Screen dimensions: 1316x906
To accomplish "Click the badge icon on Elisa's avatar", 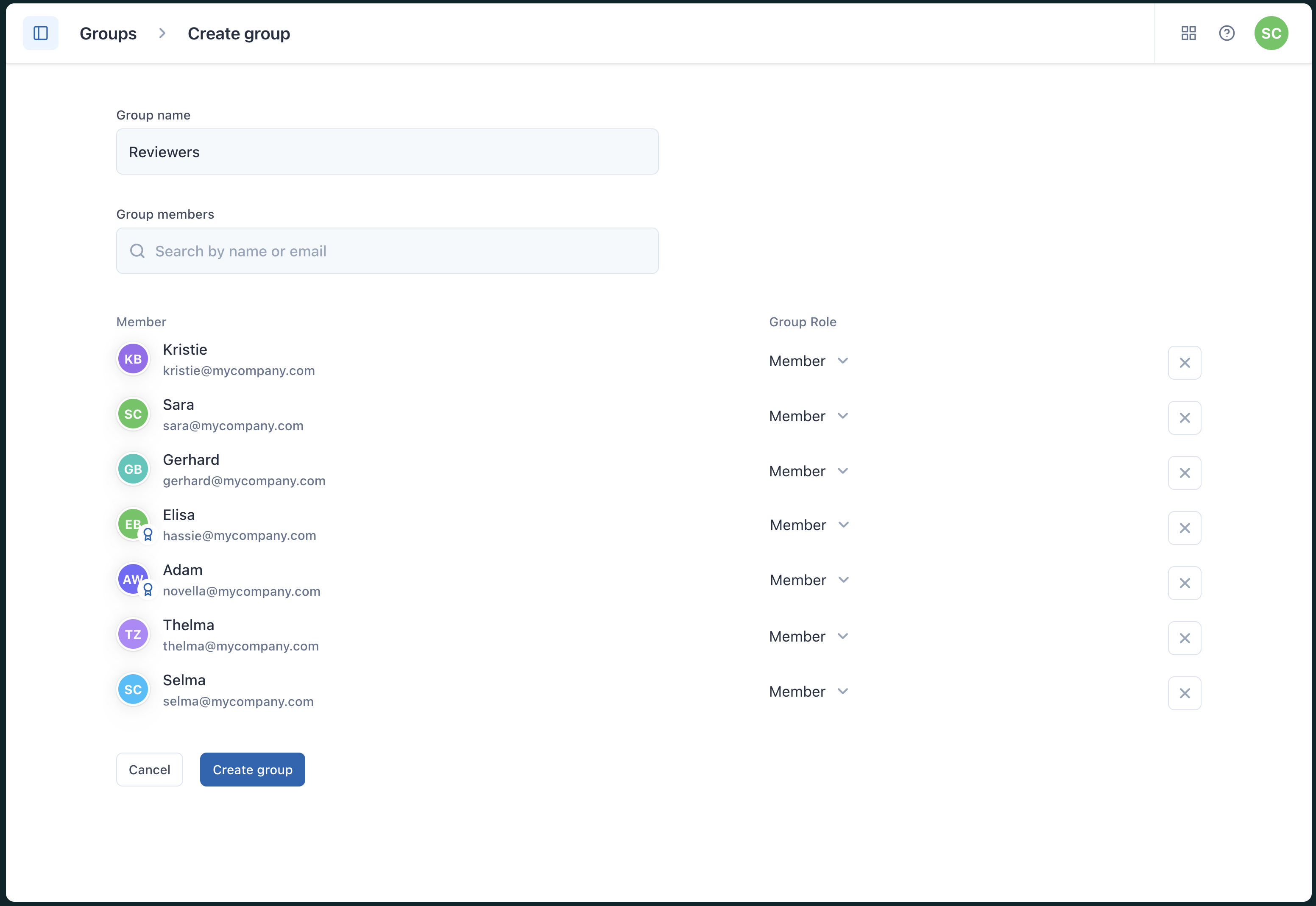I will (x=148, y=535).
